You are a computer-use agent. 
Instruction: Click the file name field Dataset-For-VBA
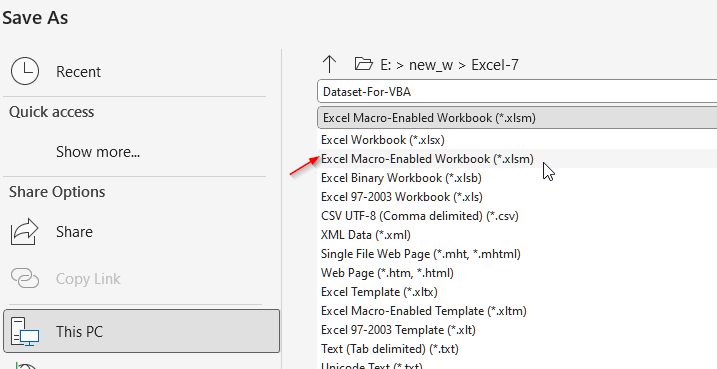(517, 92)
